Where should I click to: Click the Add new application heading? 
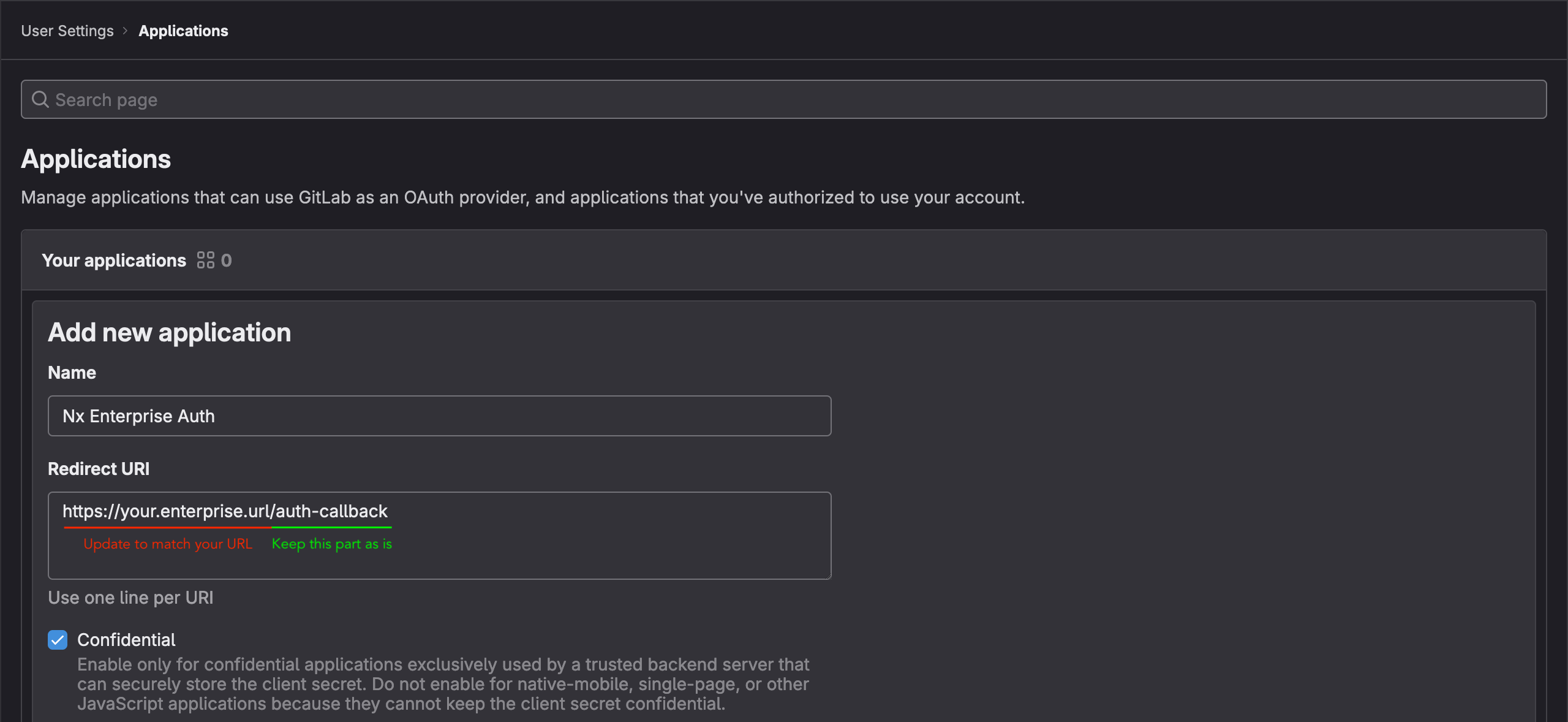tap(169, 333)
